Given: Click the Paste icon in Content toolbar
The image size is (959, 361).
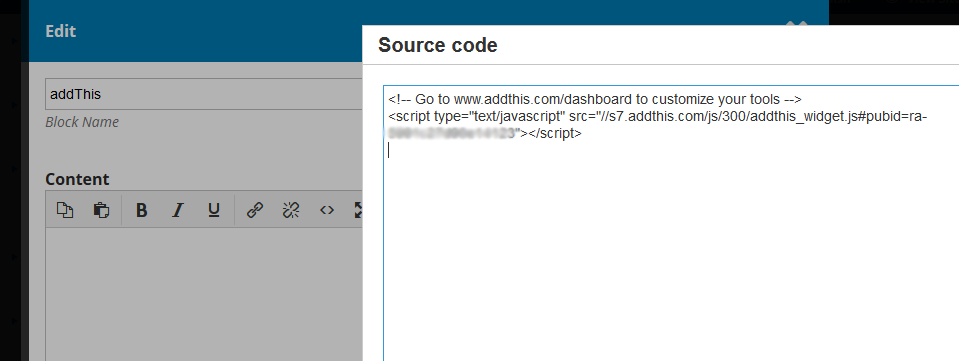Looking at the screenshot, I should pyautogui.click(x=101, y=210).
